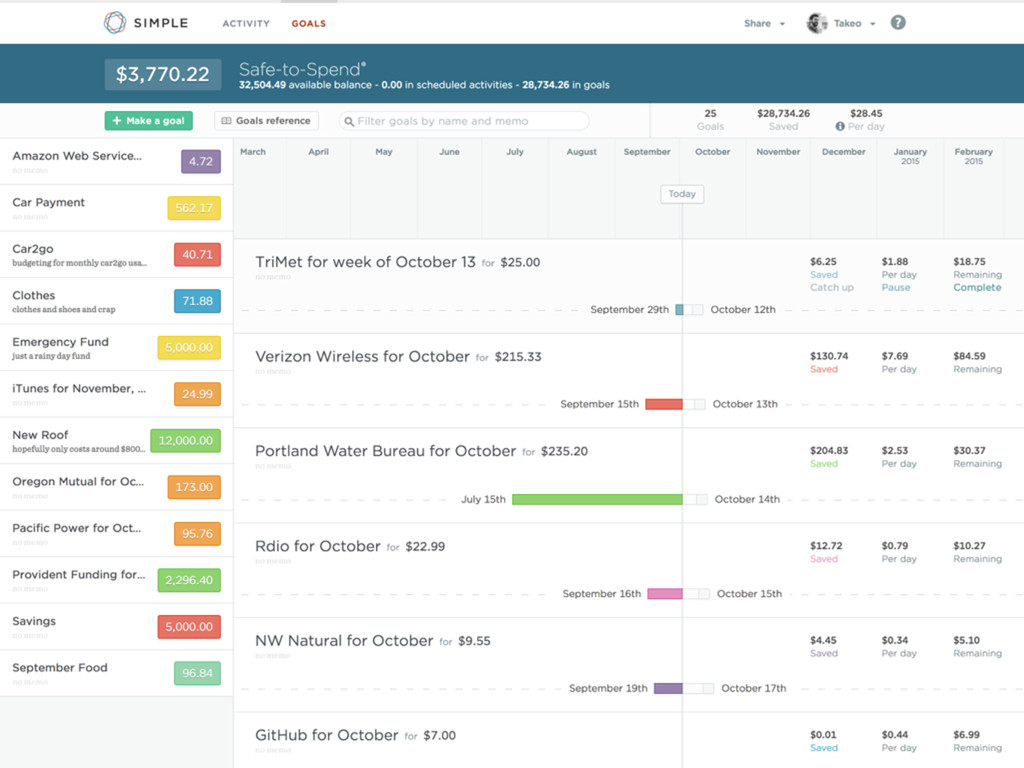Click the $3,770.22 Safe-to-Spend amount
The image size is (1024, 768).
(163, 74)
